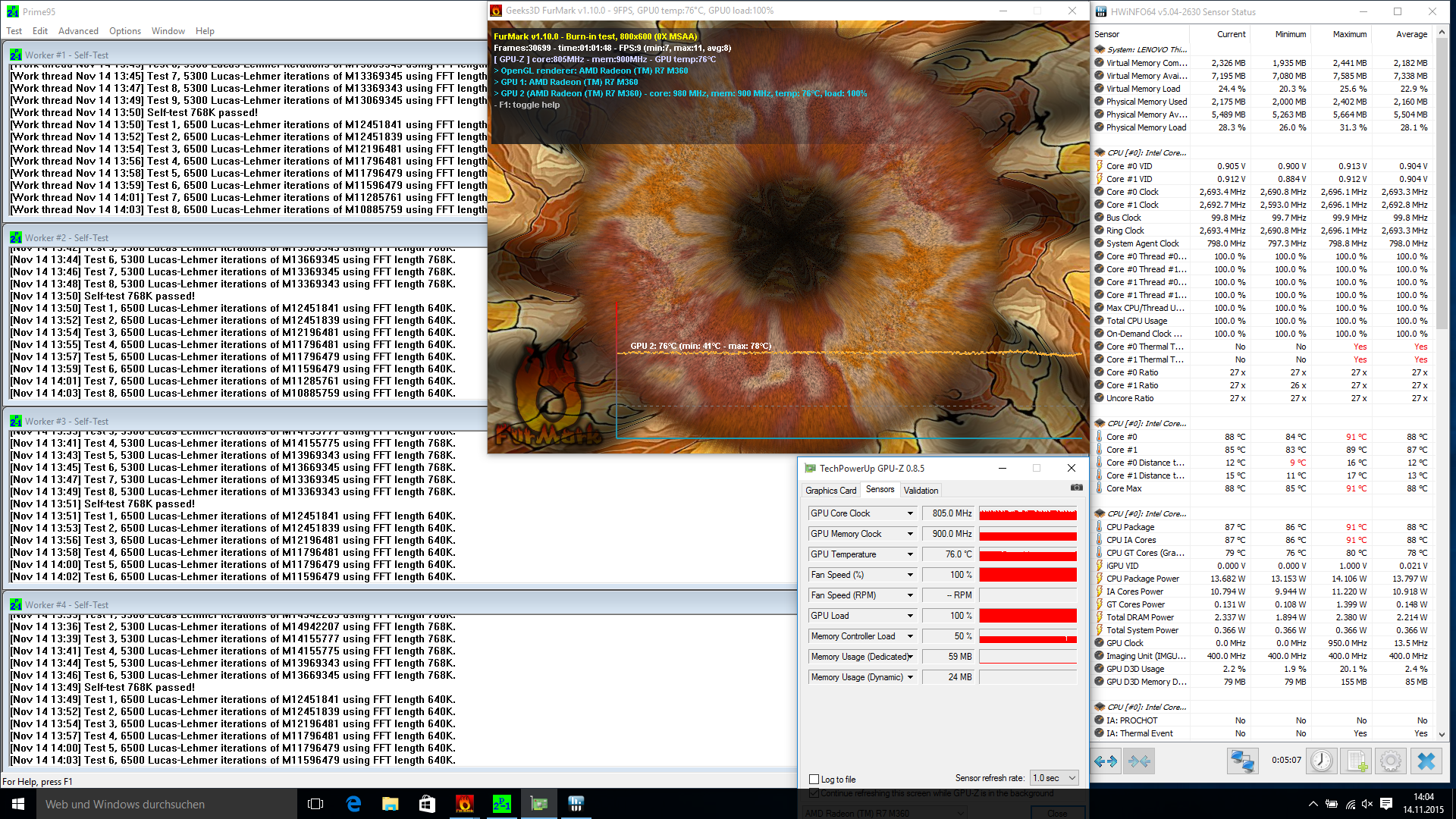1456x819 pixels.
Task: Open HWiNFO network monitors icon
Action: pos(1242,761)
